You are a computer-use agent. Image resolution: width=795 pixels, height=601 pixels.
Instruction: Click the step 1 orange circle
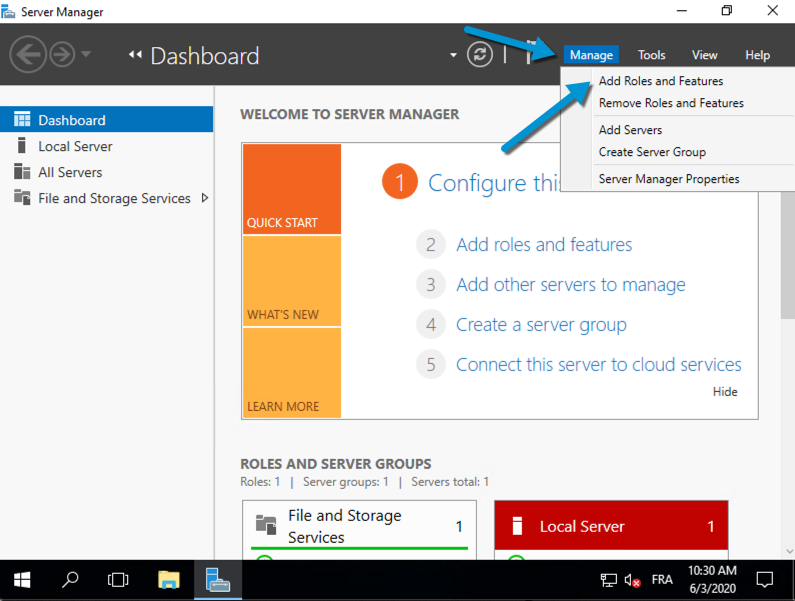400,182
